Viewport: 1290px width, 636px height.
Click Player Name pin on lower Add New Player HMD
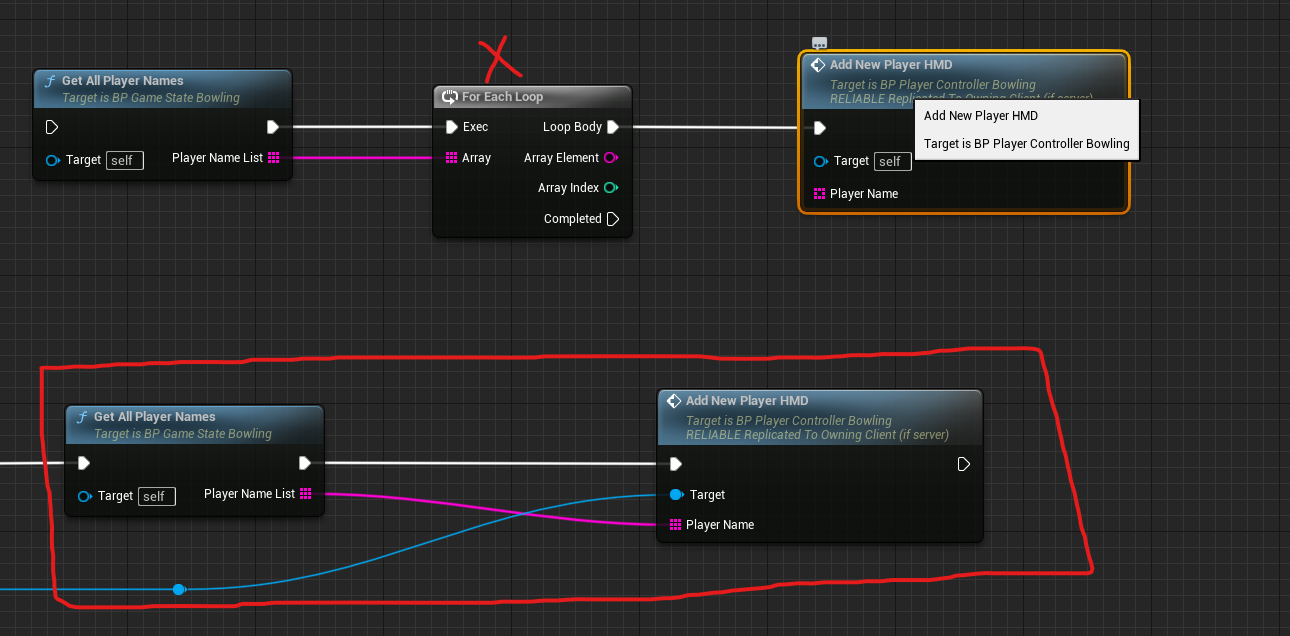coord(676,525)
